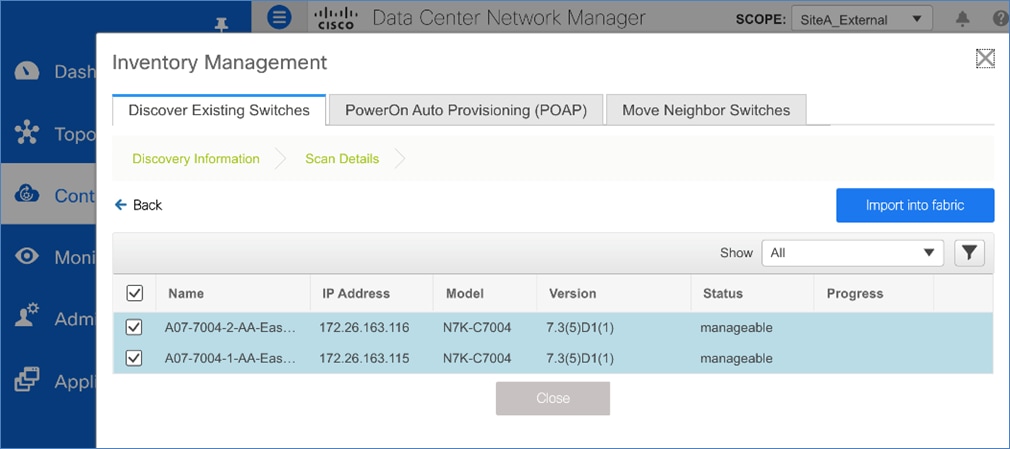The width and height of the screenshot is (1010, 449).
Task: Open the SCOPE SiteA_External dropdown
Action: click(862, 19)
